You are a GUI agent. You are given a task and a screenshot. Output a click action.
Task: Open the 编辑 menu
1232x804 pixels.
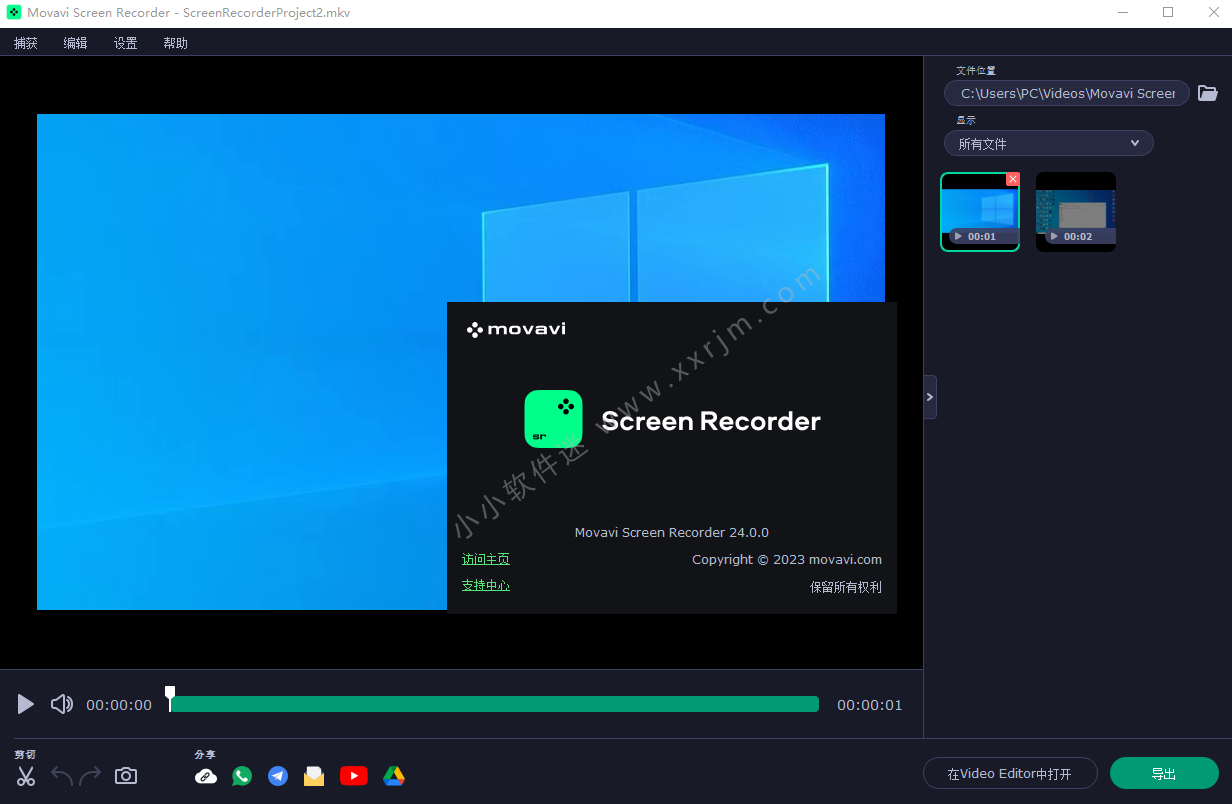[75, 43]
